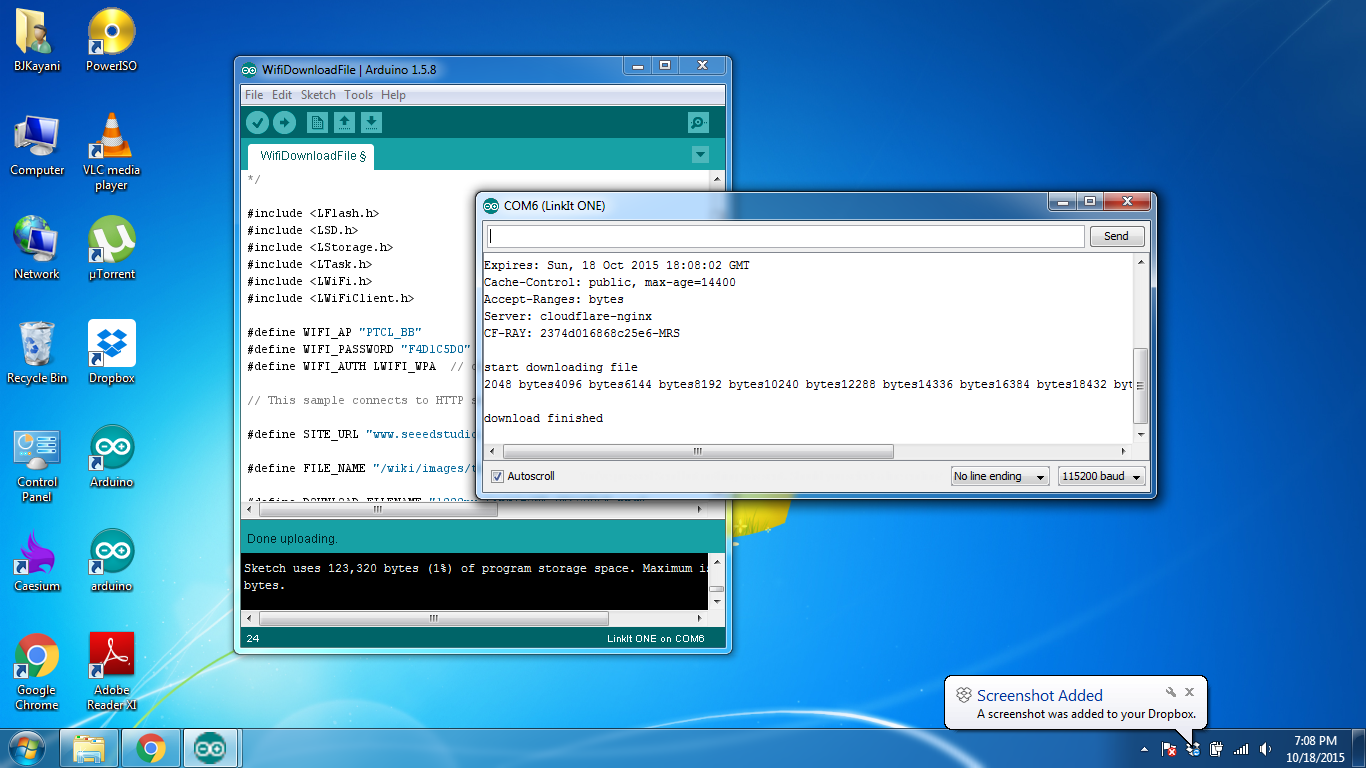This screenshot has height=768, width=1366.
Task: Click the Send button in the serial monitor
Action: [1116, 236]
